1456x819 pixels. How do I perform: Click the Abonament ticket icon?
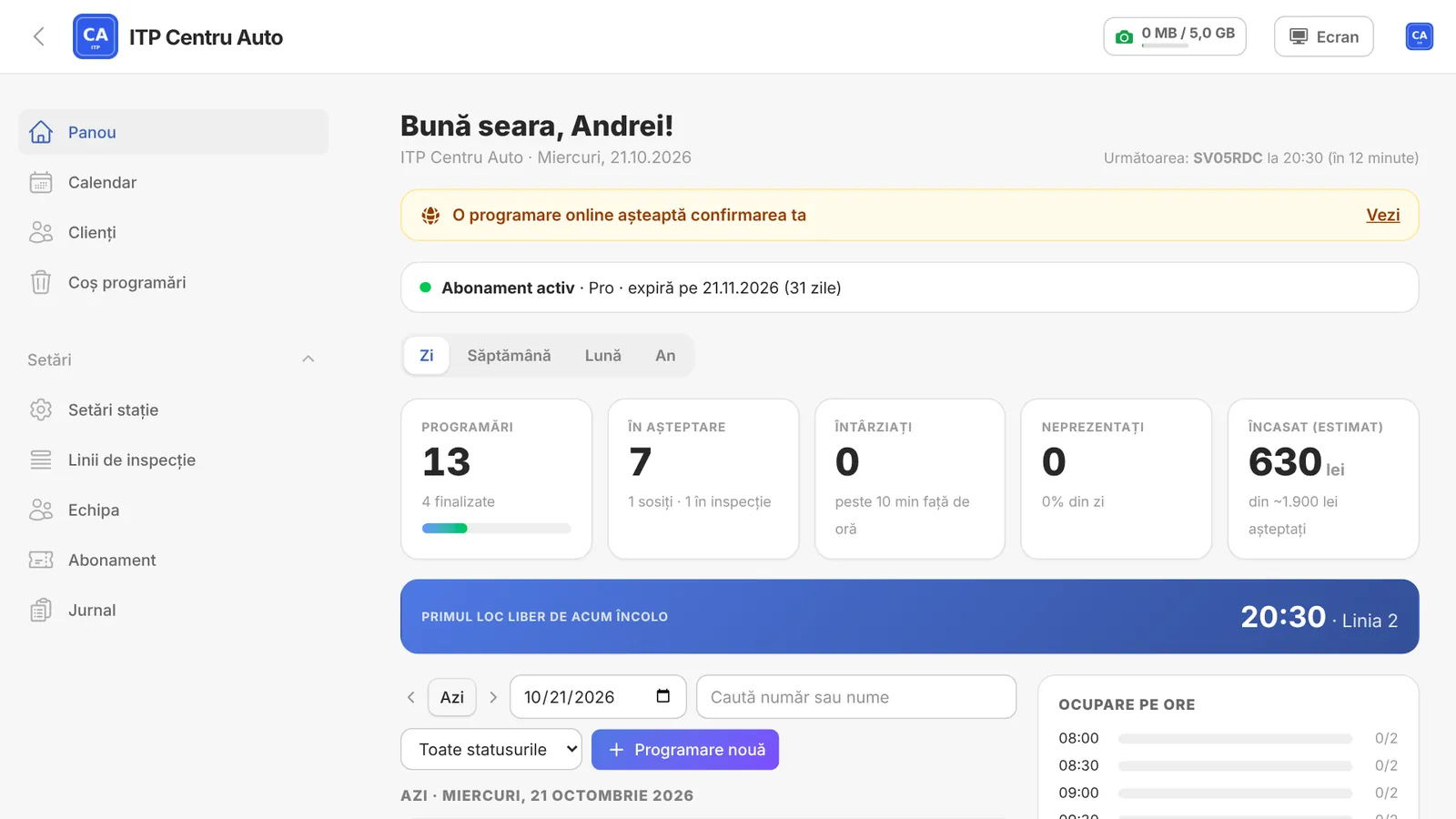coord(41,560)
